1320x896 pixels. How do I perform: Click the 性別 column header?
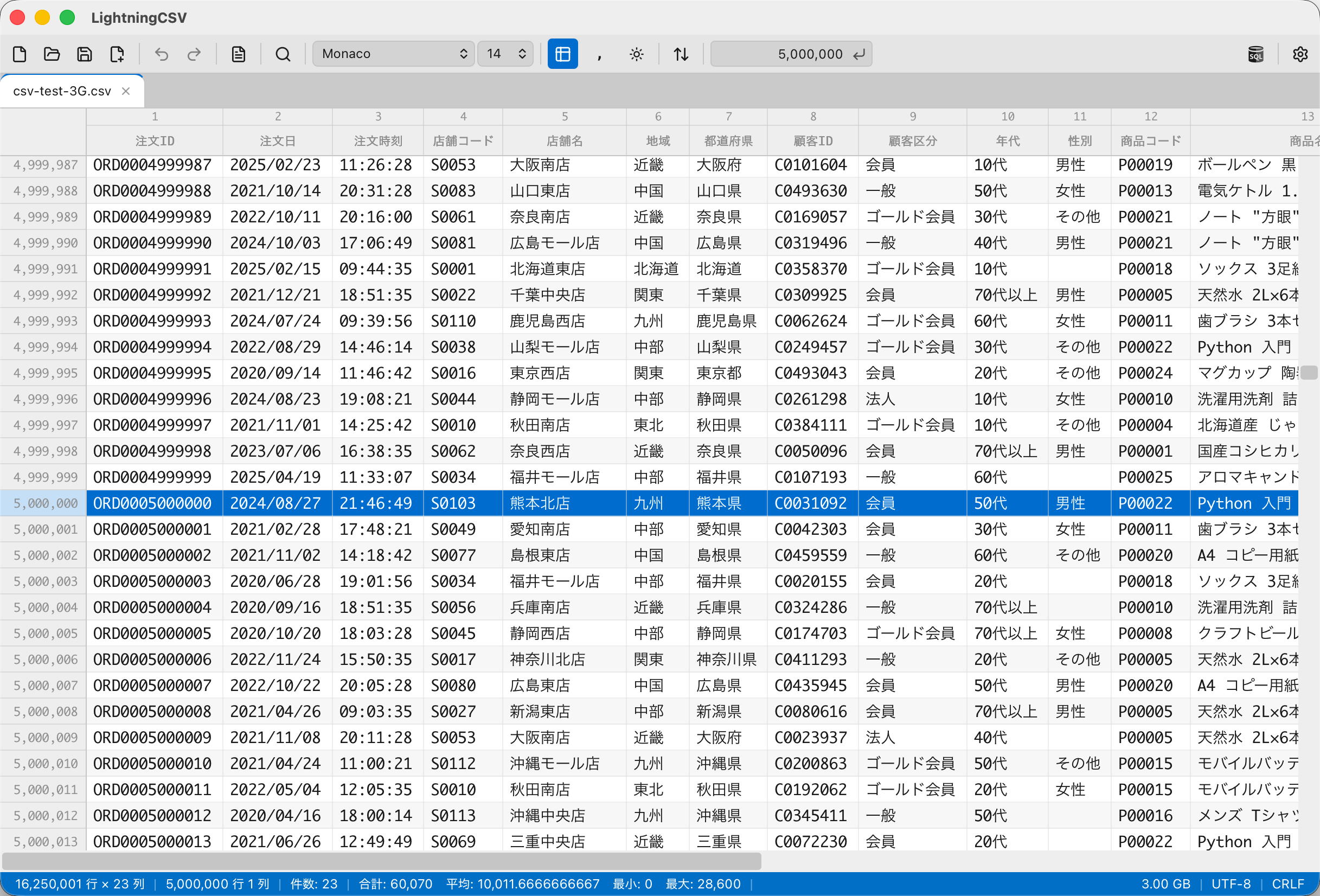[1080, 141]
